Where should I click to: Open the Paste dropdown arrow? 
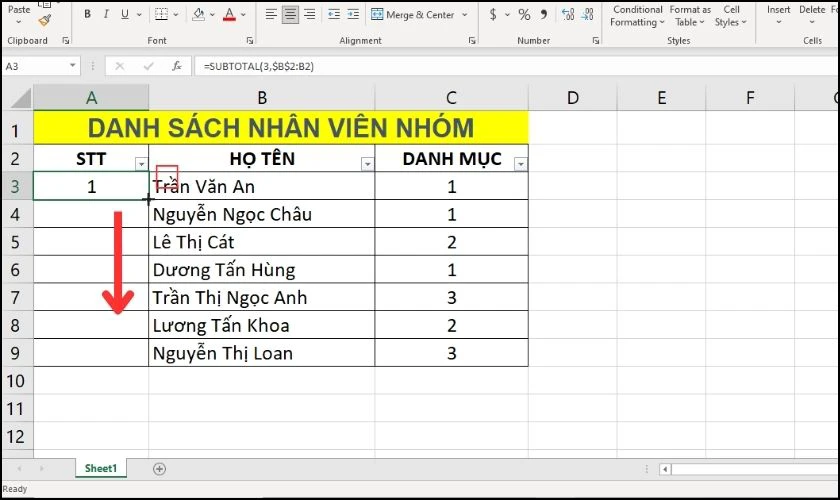[x=19, y=23]
